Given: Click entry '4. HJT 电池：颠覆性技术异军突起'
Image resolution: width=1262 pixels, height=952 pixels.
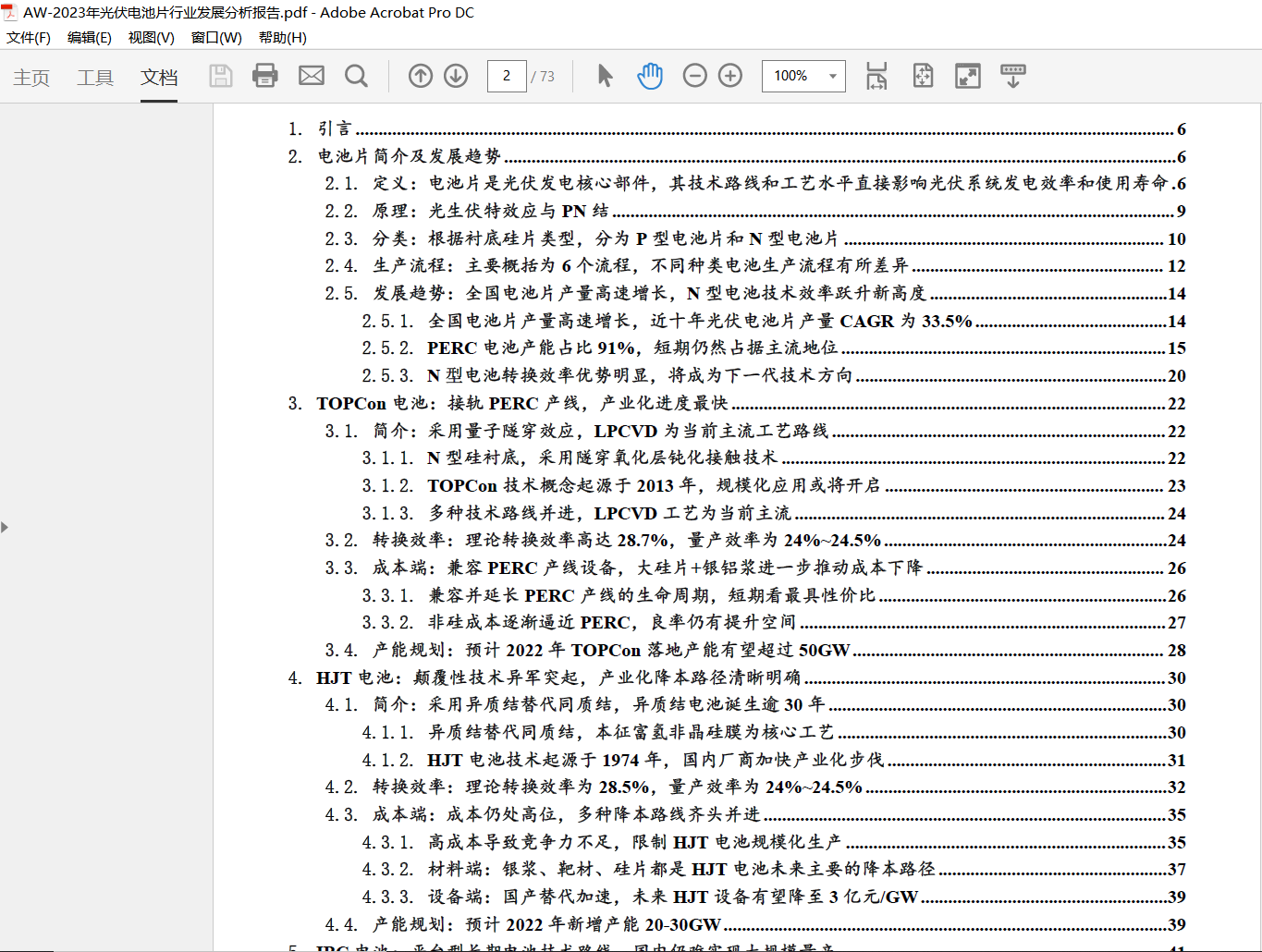Looking at the screenshot, I should (737, 677).
